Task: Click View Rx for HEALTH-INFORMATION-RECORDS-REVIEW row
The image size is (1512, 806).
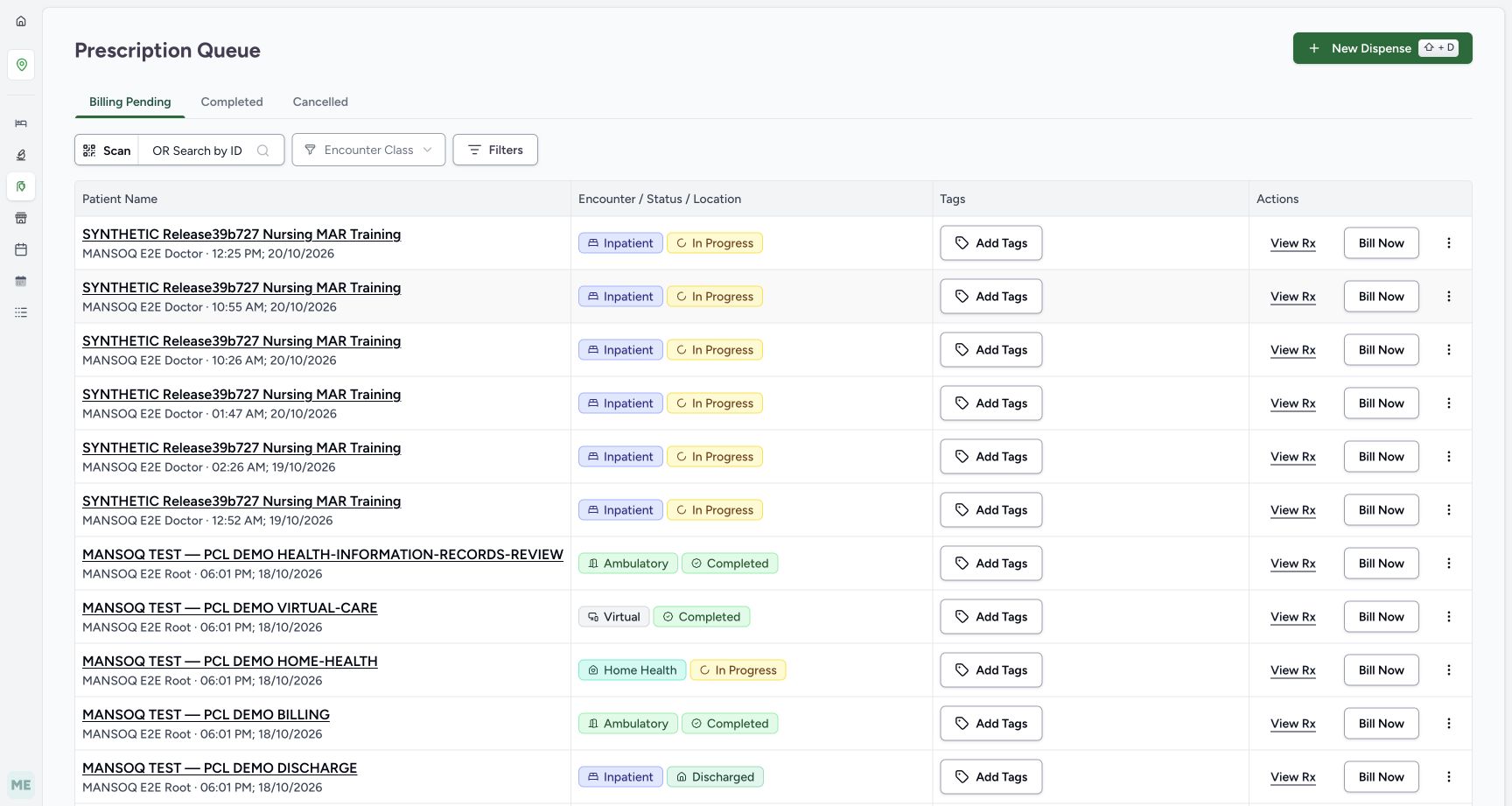Action: coord(1293,564)
